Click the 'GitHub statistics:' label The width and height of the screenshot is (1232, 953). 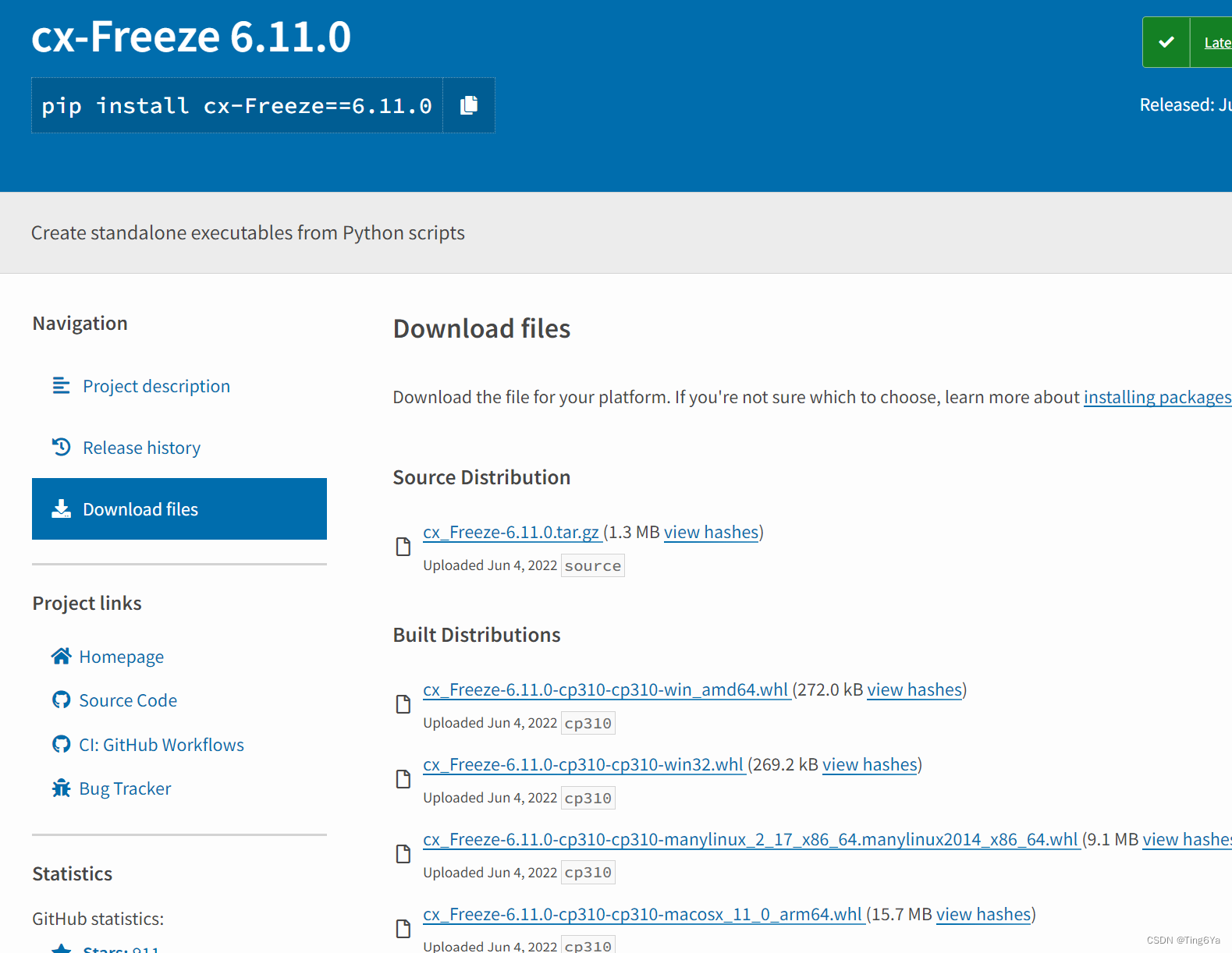98,919
